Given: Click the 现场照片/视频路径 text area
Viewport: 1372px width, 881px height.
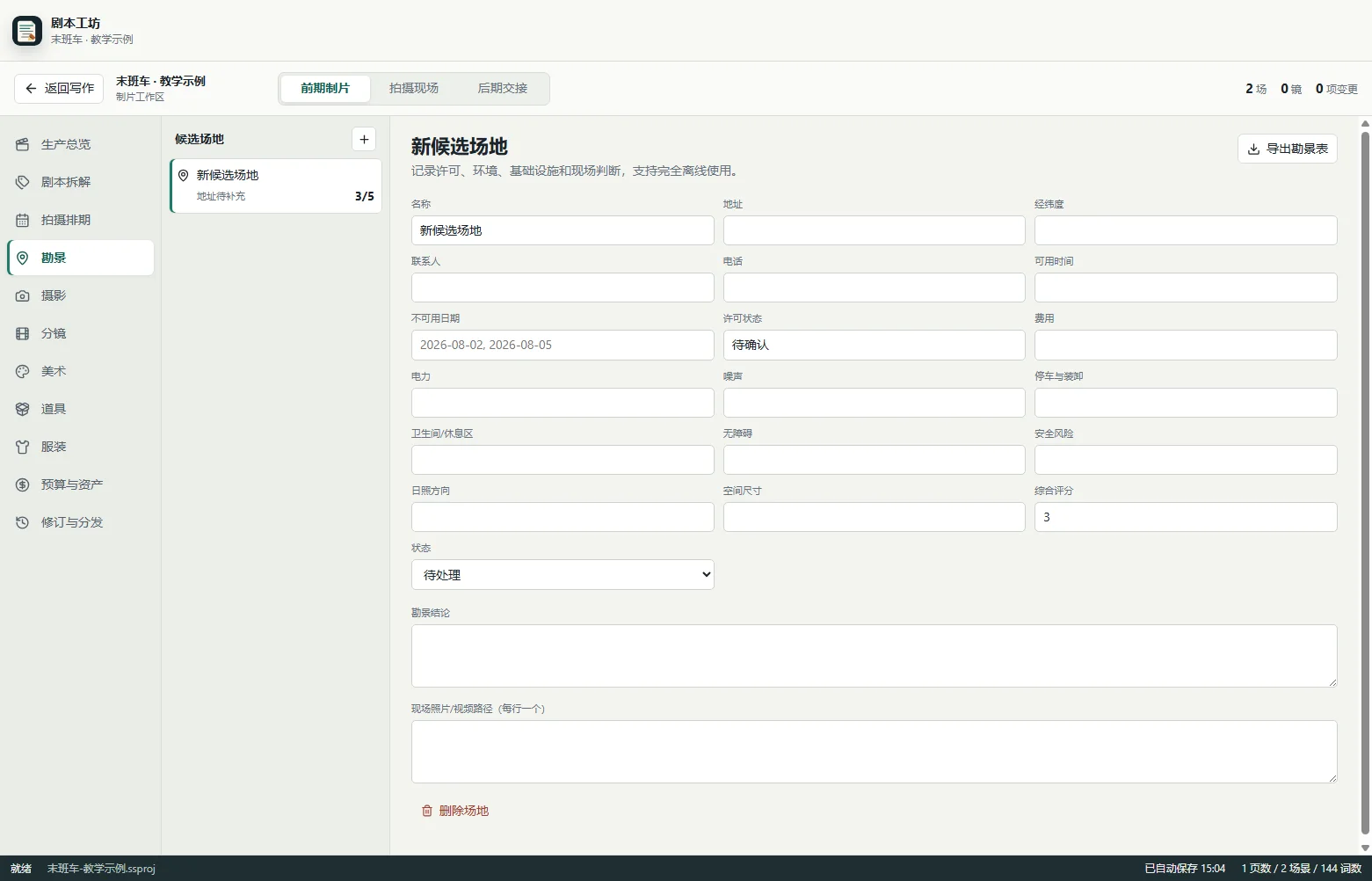Looking at the screenshot, I should click(x=874, y=752).
